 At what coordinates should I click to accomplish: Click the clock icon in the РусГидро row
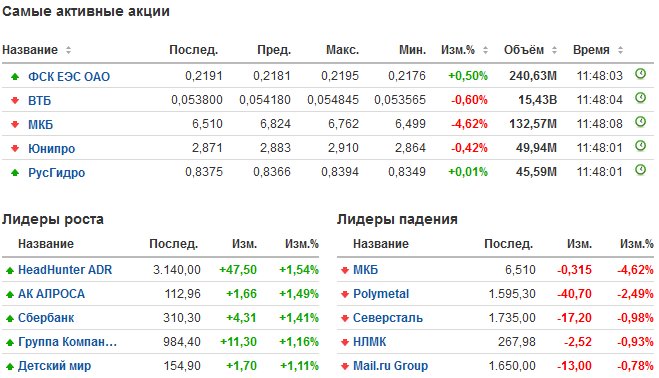640,170
